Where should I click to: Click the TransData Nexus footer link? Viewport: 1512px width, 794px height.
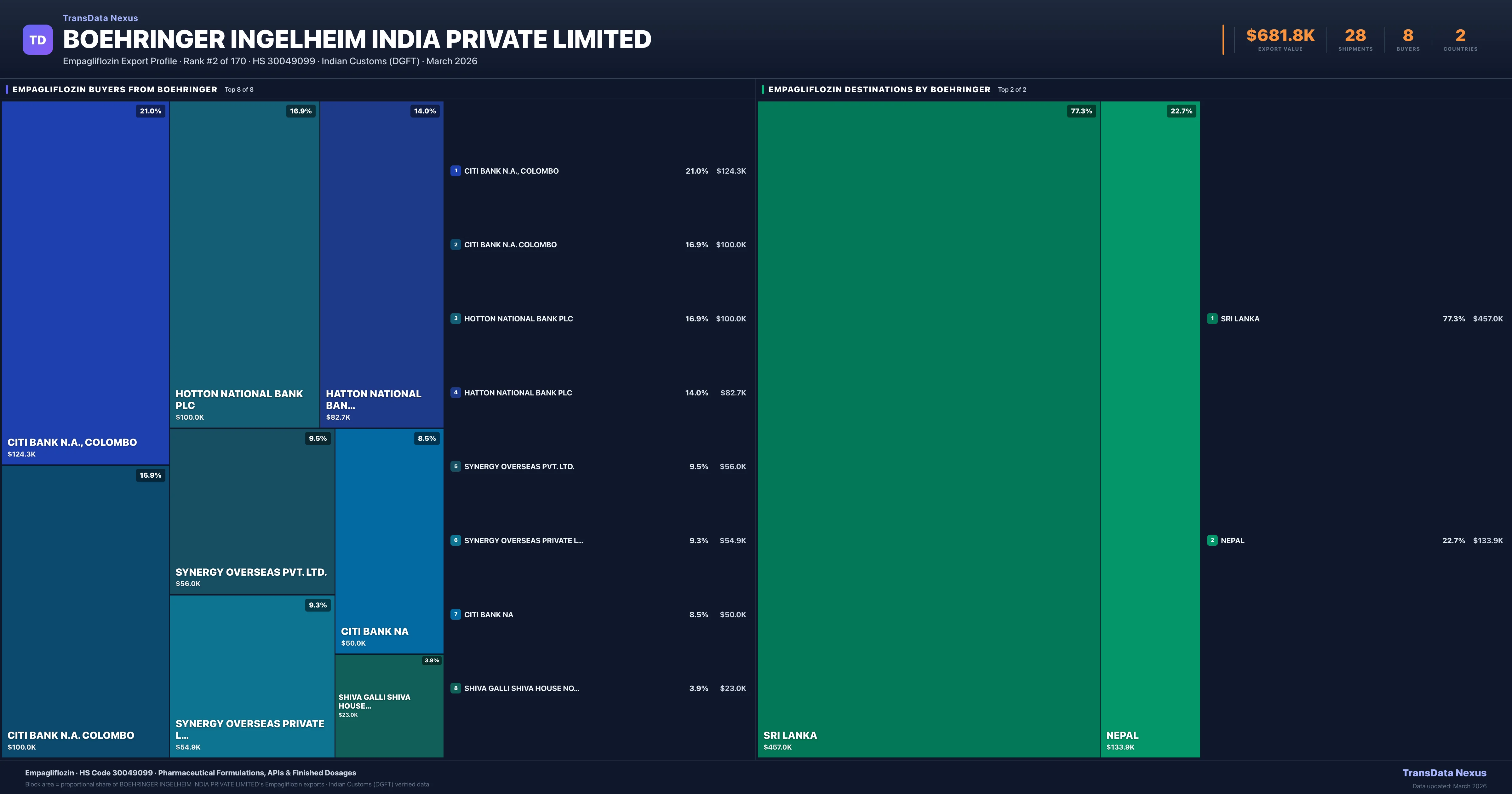[x=1445, y=773]
